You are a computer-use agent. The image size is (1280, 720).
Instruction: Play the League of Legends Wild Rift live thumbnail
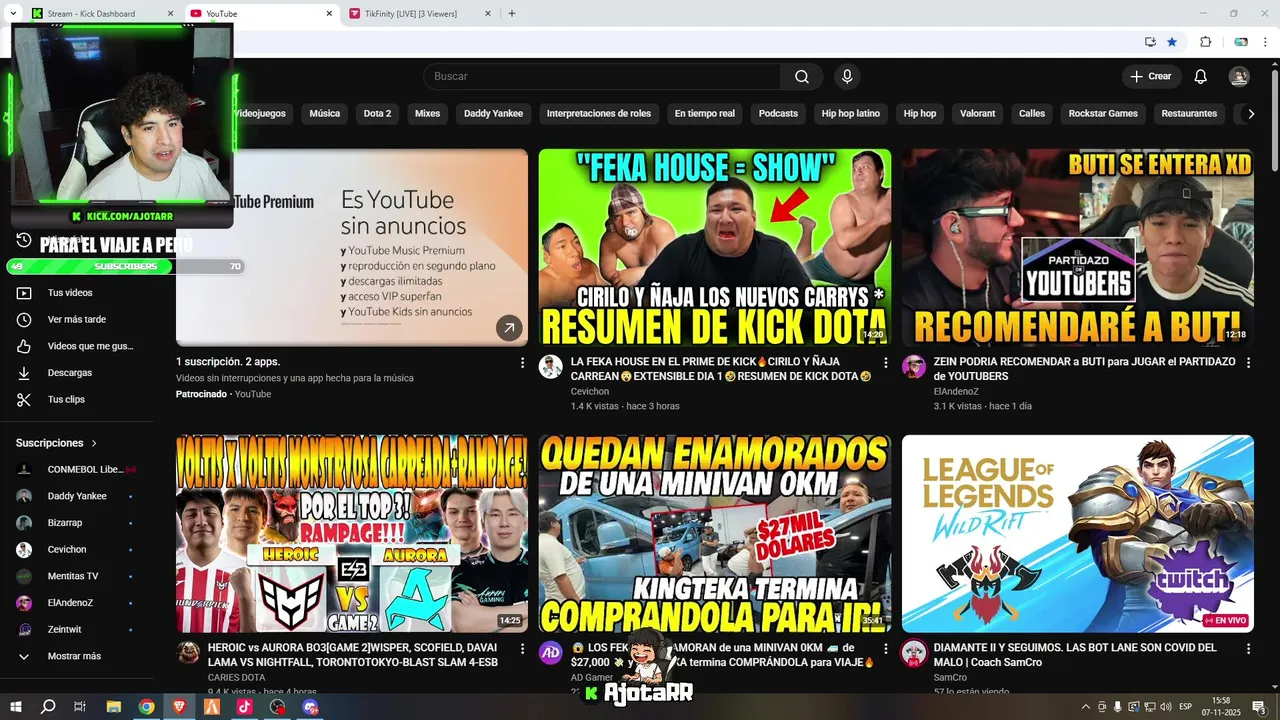pyautogui.click(x=1078, y=534)
